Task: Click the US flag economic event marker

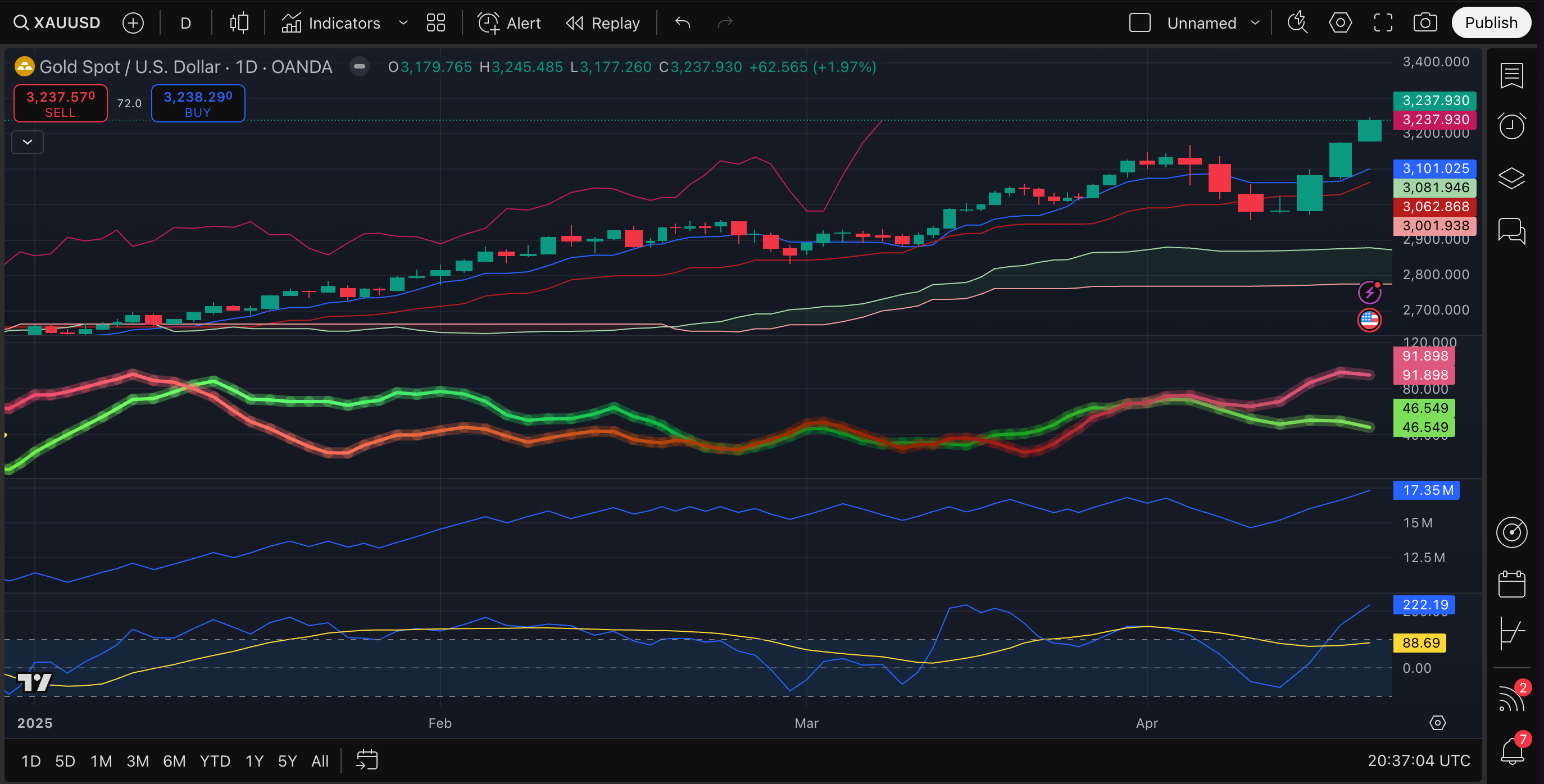Action: click(x=1369, y=321)
